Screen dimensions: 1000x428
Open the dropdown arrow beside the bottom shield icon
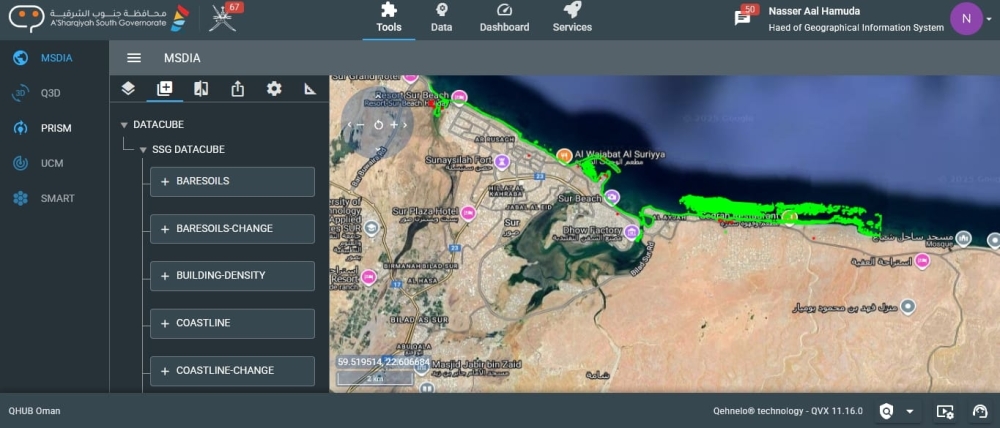(910, 411)
